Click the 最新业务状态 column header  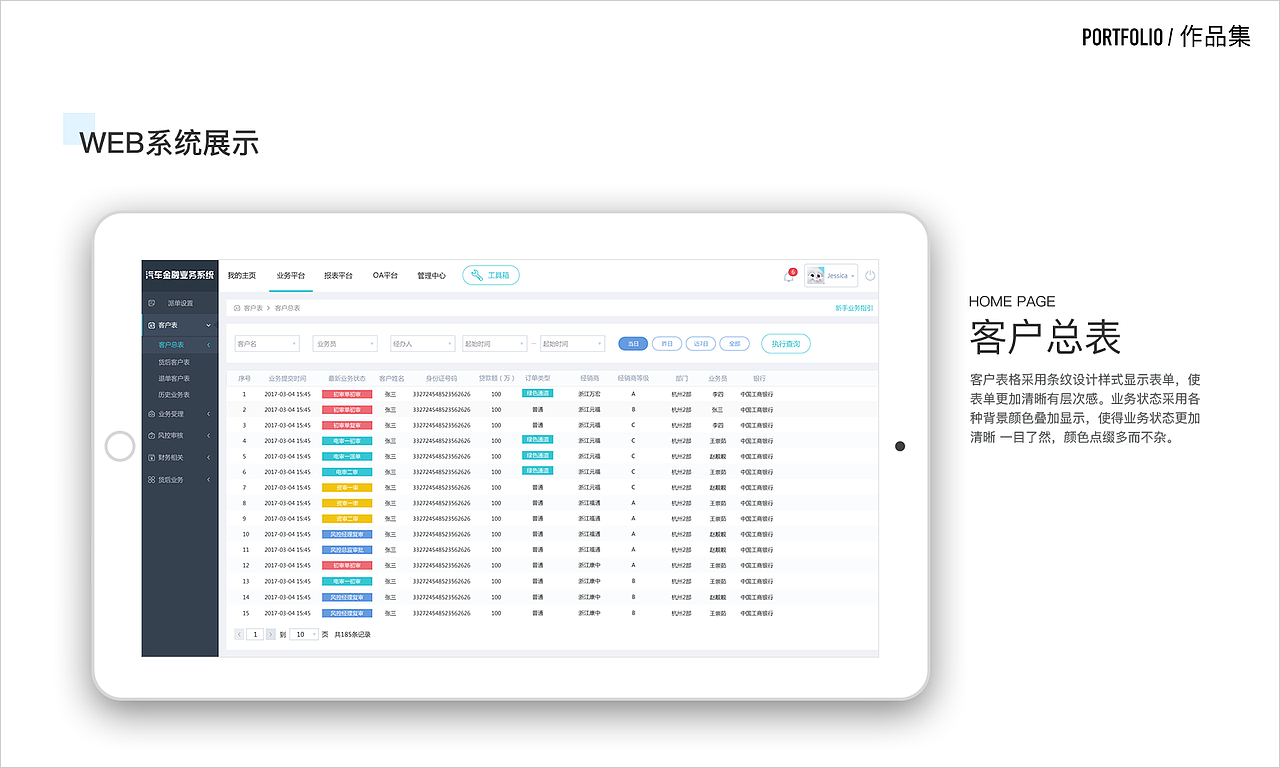347,378
